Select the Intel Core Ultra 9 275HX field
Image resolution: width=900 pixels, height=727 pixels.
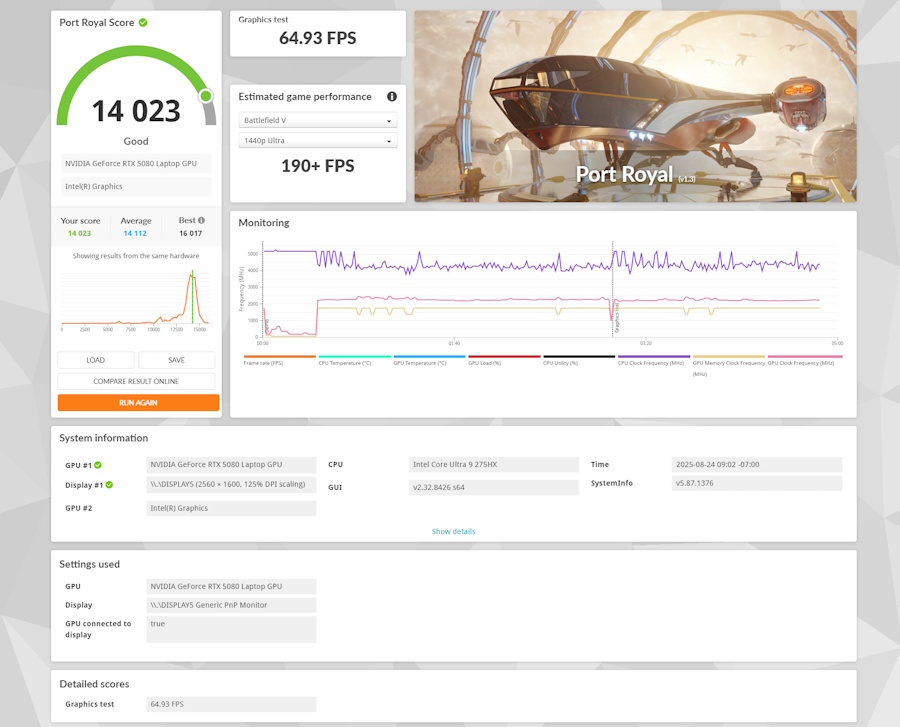tap(494, 464)
